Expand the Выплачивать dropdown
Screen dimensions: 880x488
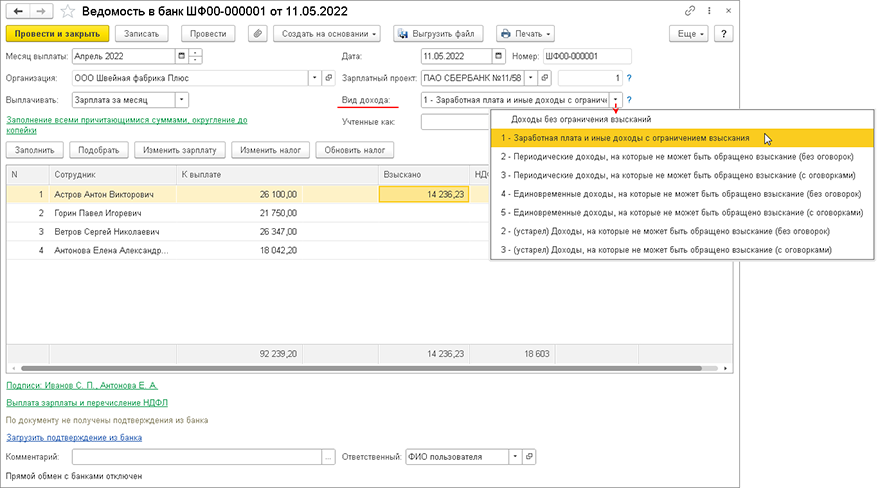[181, 100]
